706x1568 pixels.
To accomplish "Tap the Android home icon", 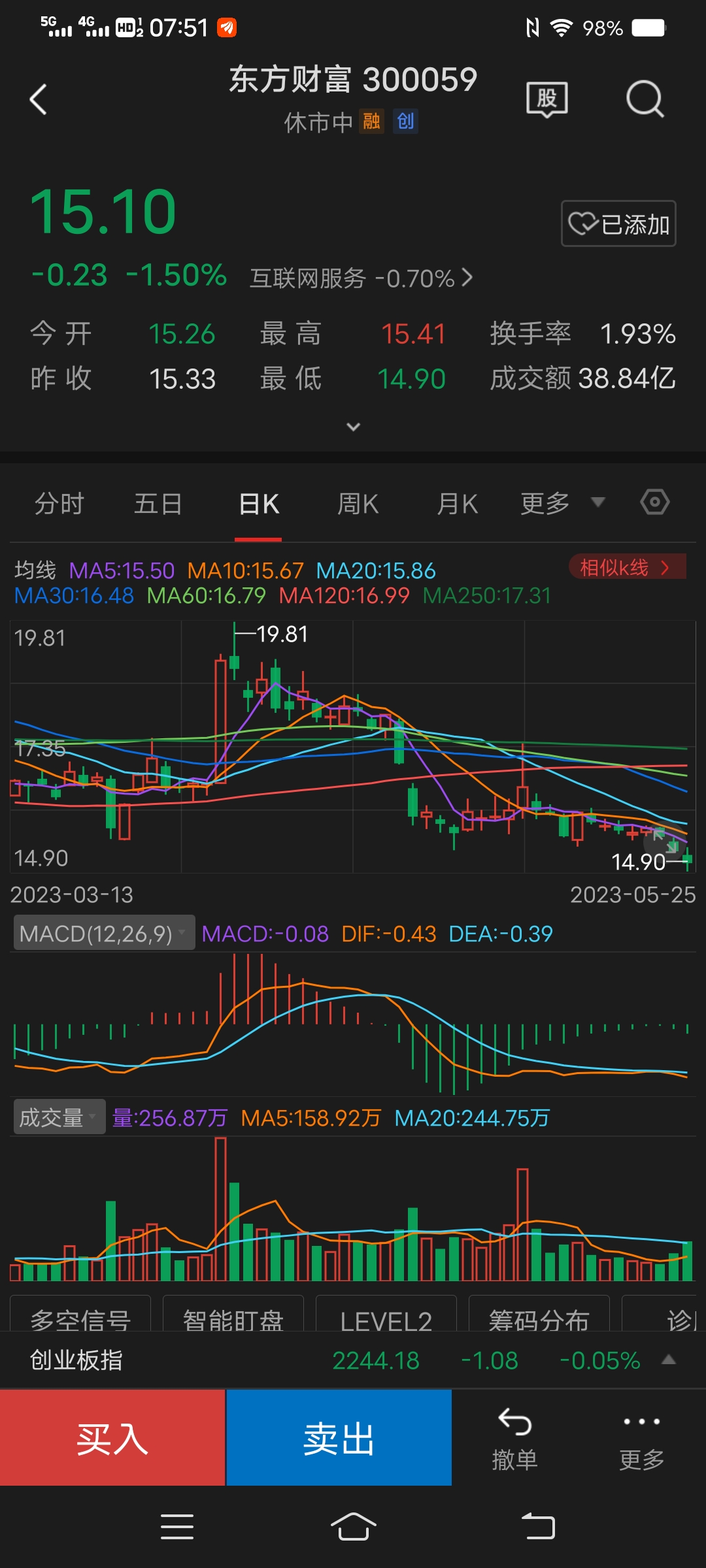I will 354,1527.
